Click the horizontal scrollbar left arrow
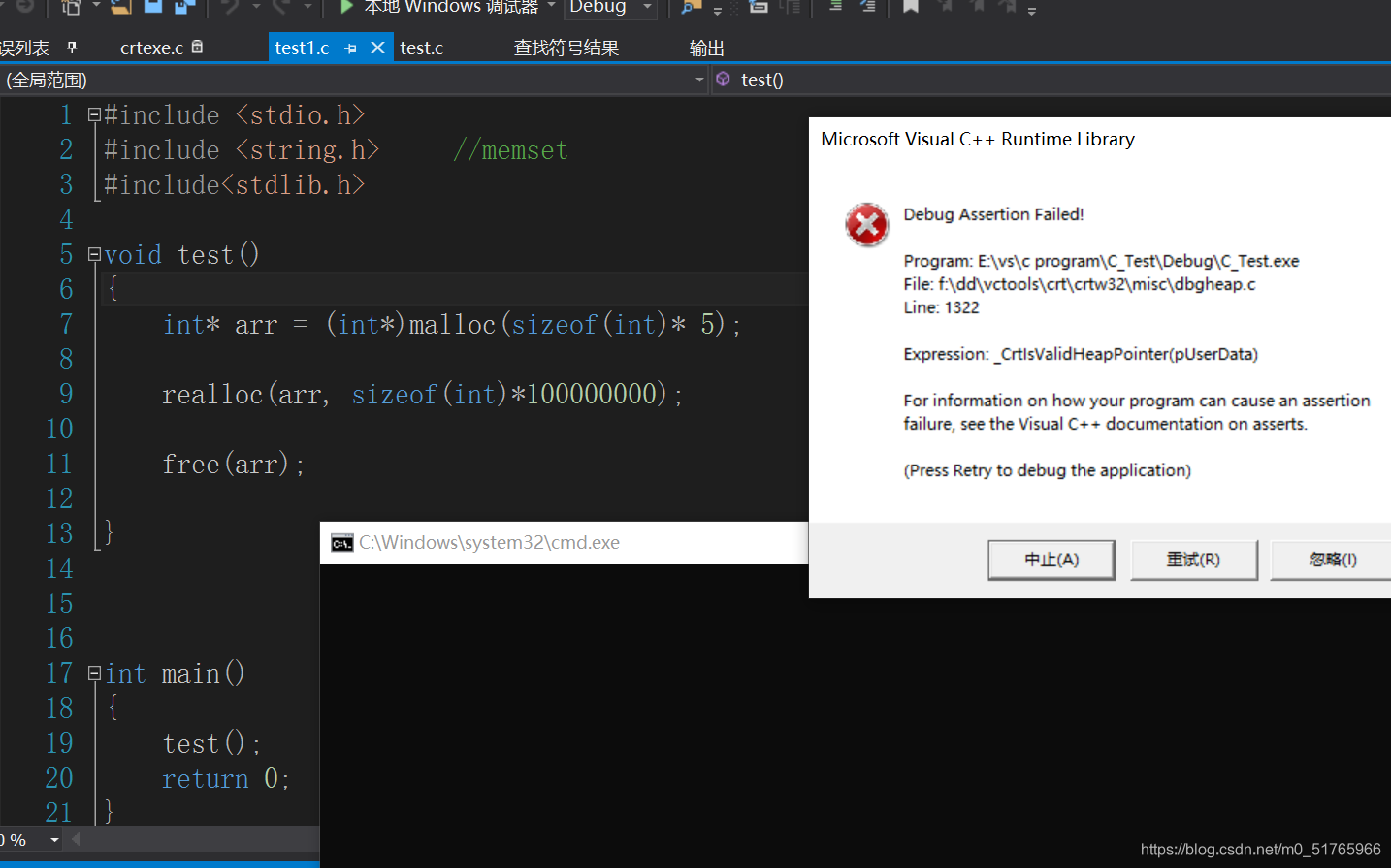Image resolution: width=1391 pixels, height=868 pixels. [x=75, y=839]
